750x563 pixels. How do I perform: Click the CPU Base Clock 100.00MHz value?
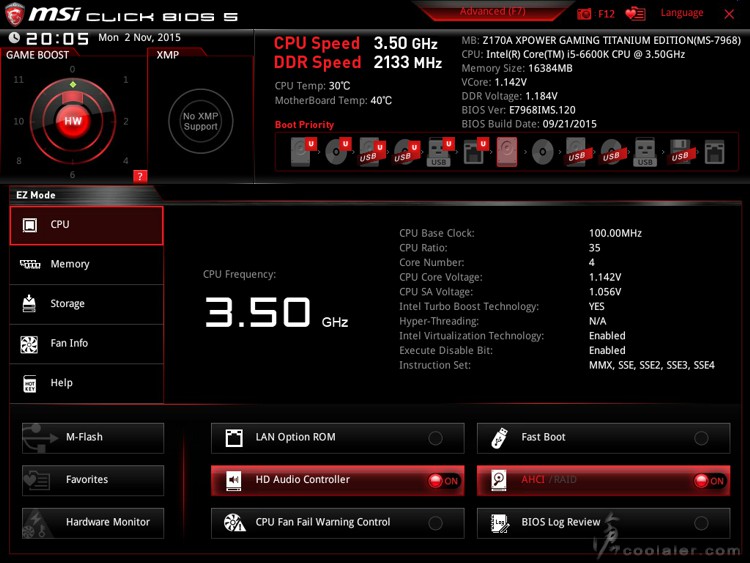[x=615, y=233]
